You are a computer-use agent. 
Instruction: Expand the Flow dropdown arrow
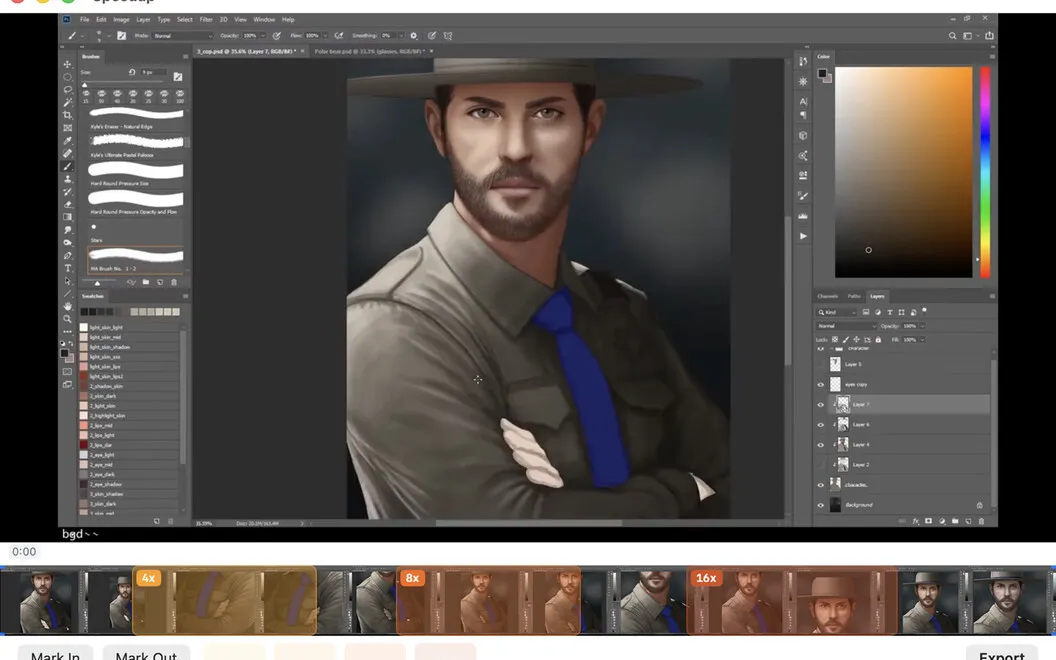pos(325,36)
